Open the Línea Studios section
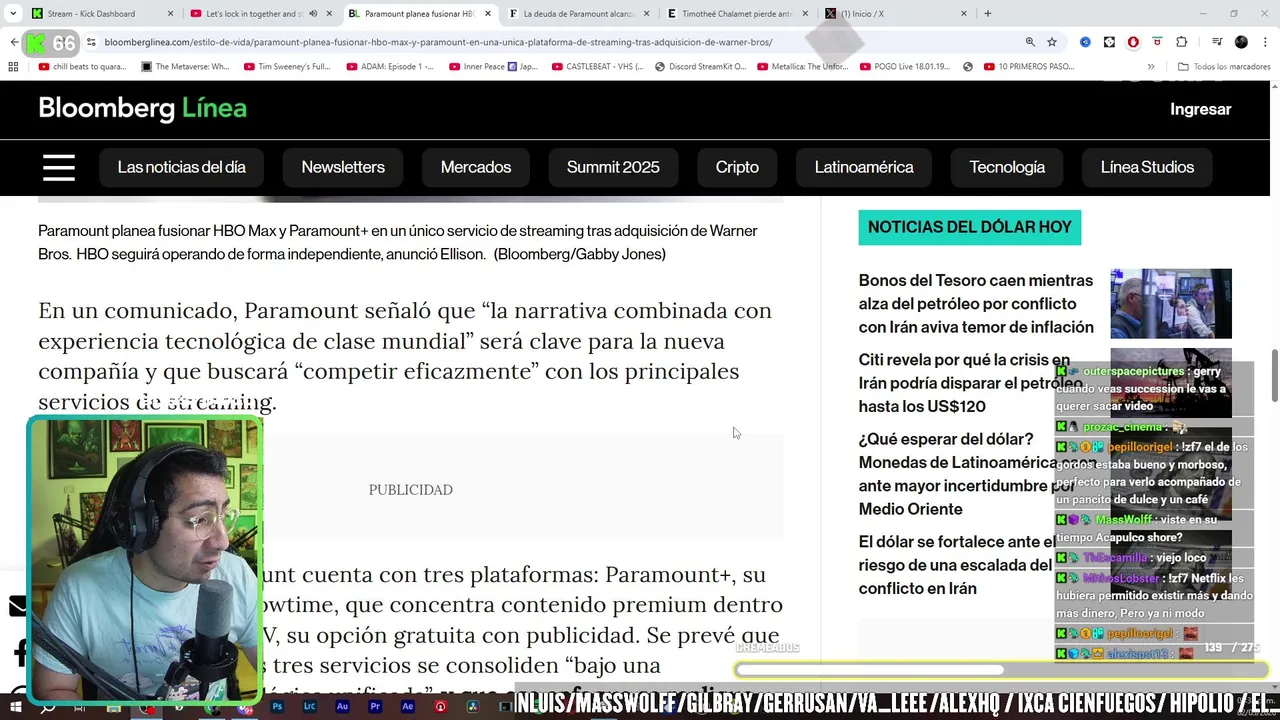Screen dimensions: 1280x720 (x=1147, y=167)
